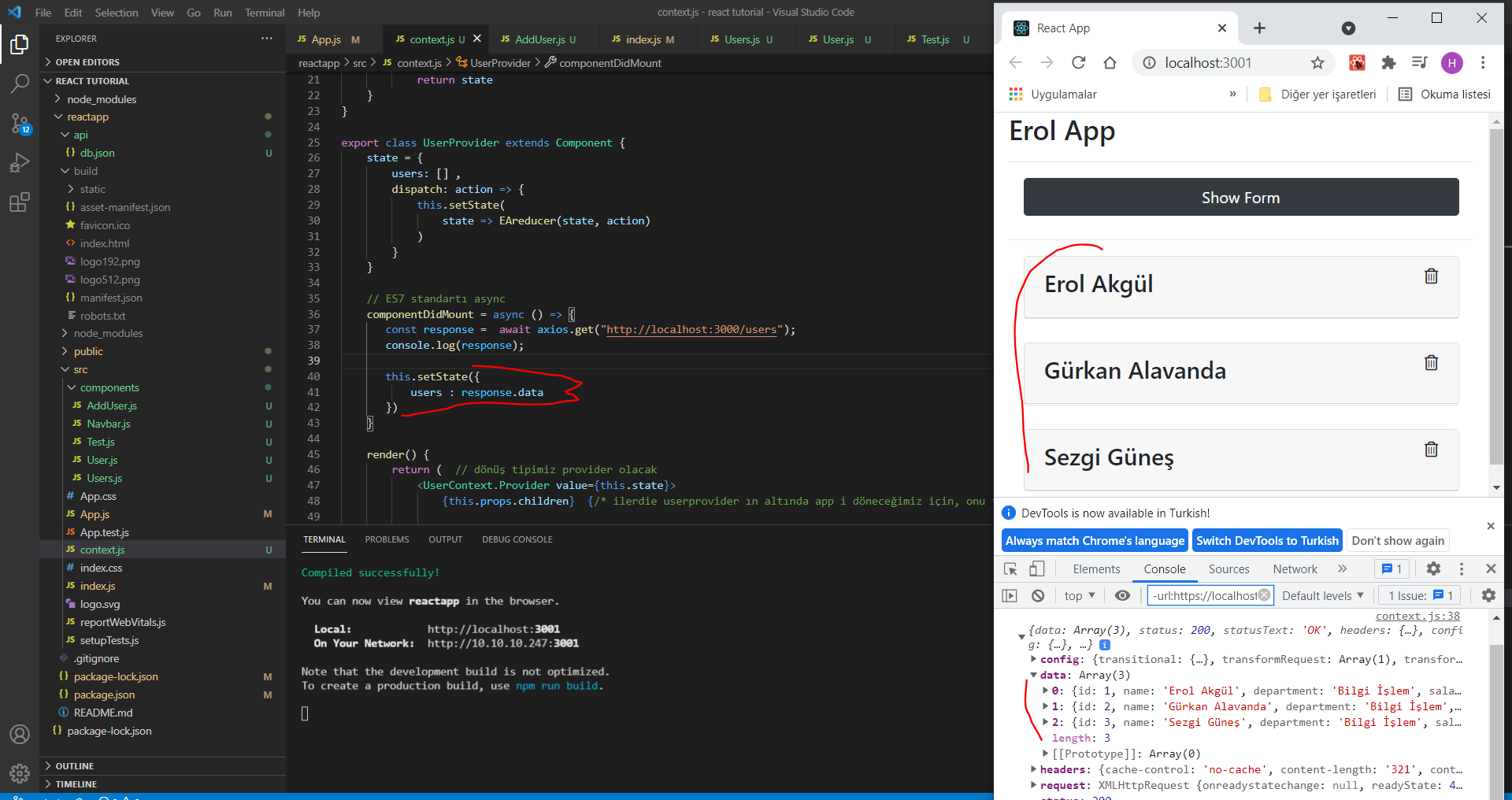Click trash icon for Sezgi Güneş
Screen dimensions: 1512x800
tap(1431, 450)
